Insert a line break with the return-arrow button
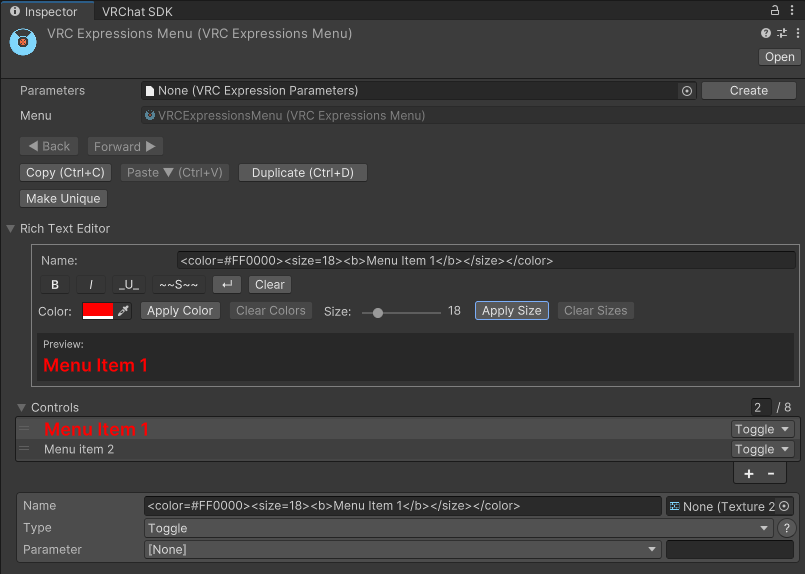The image size is (805, 574). point(227,284)
